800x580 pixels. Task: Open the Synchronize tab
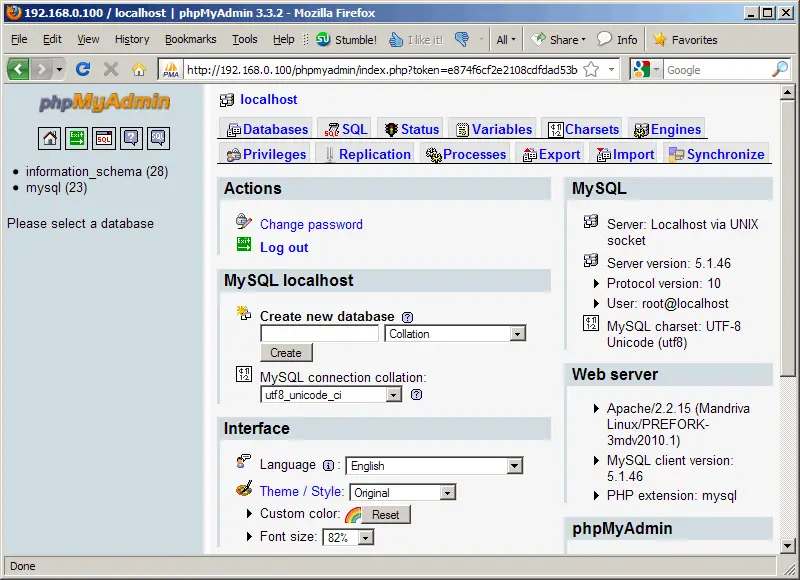717,155
